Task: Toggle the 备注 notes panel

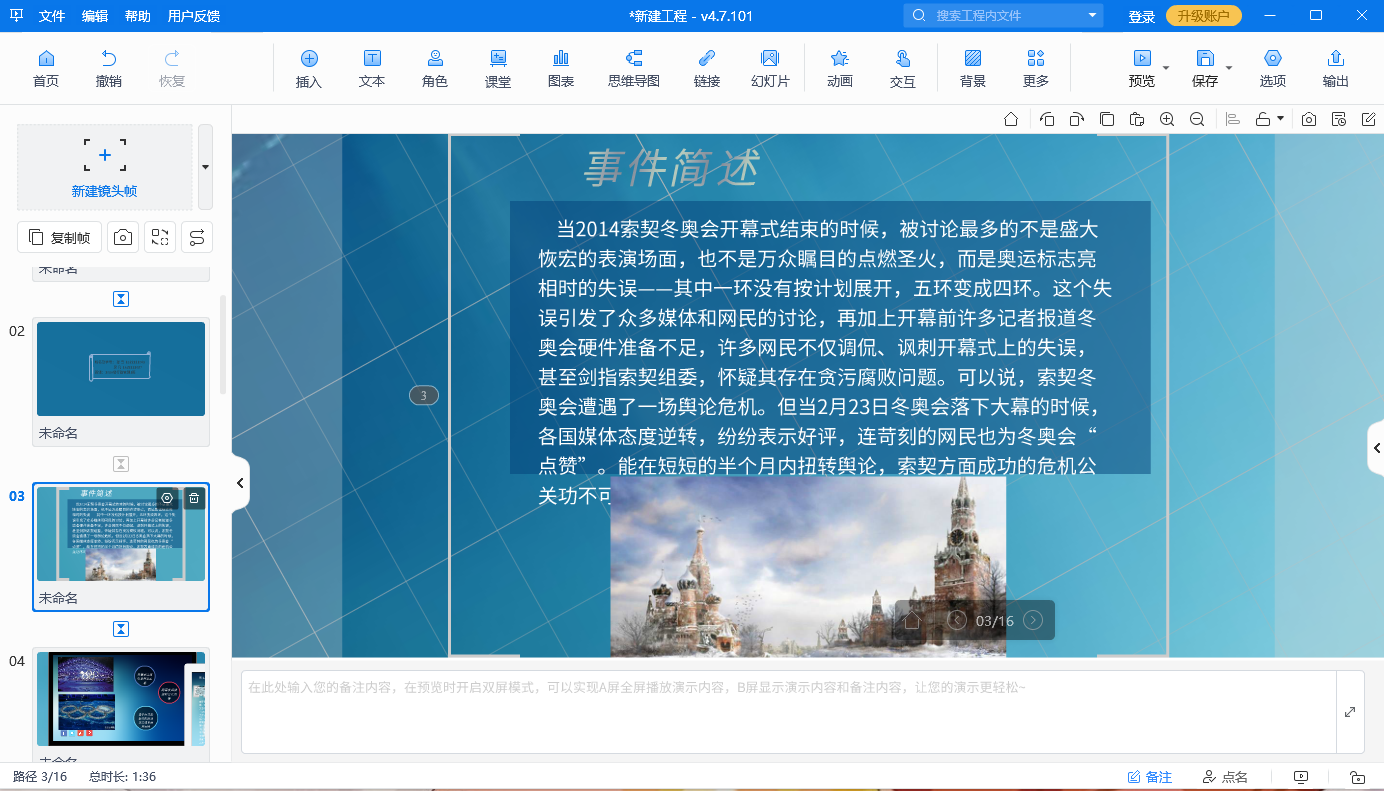Action: pyautogui.click(x=1150, y=777)
